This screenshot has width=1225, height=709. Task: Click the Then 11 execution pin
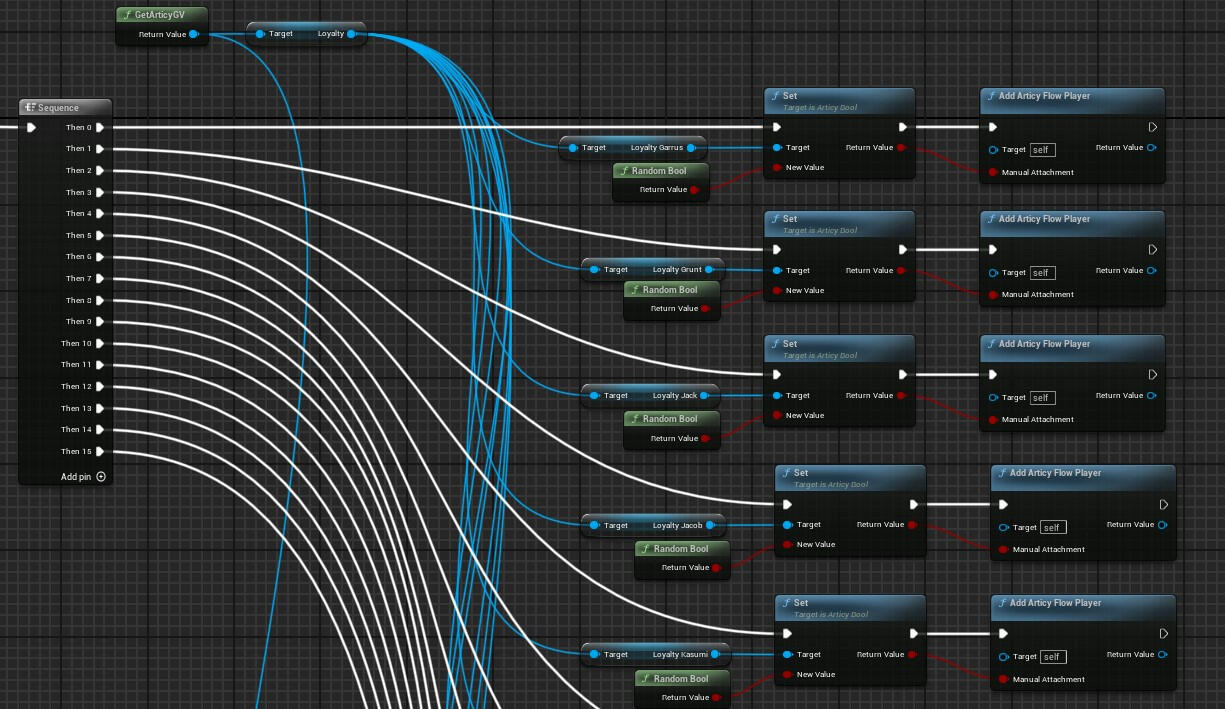point(100,364)
